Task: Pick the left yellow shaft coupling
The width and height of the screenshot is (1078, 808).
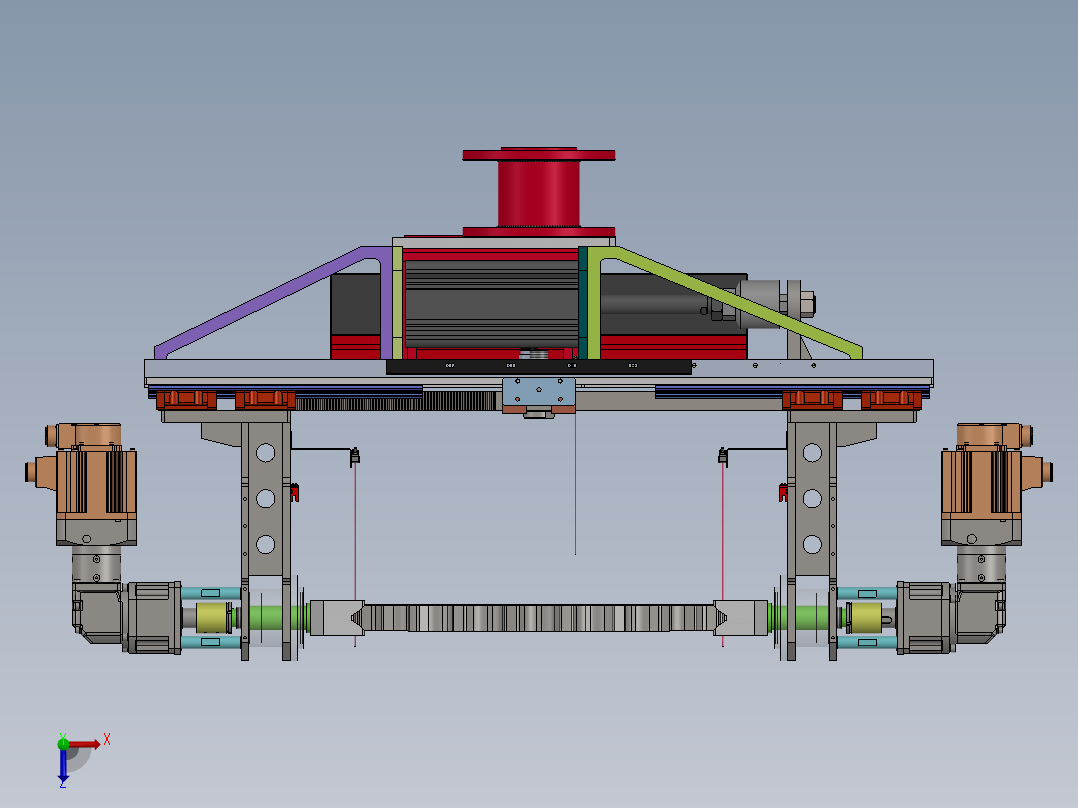Action: (x=214, y=618)
